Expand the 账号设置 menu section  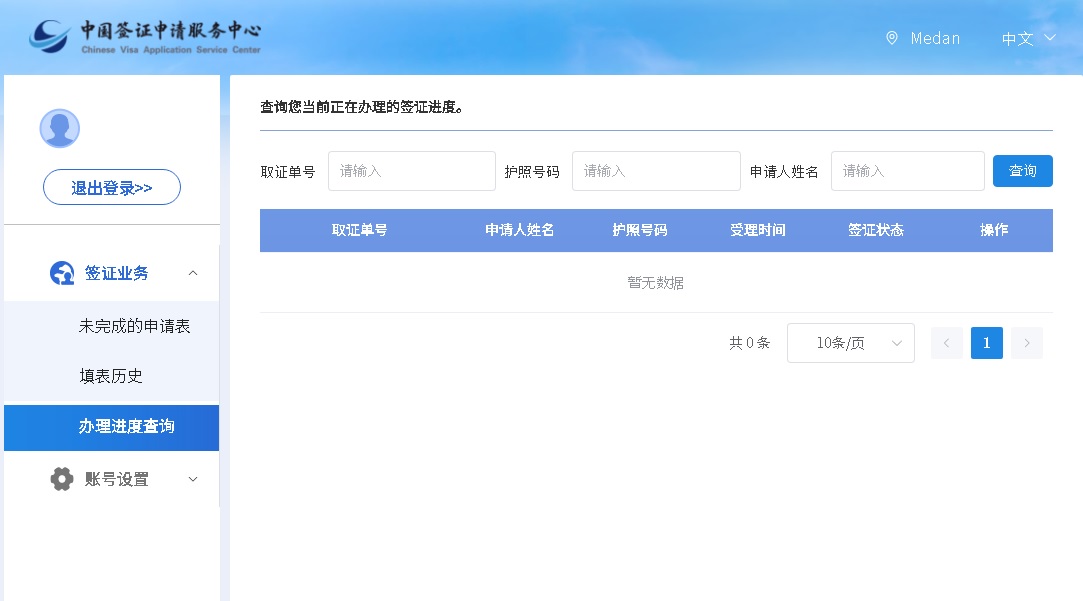pyautogui.click(x=193, y=479)
